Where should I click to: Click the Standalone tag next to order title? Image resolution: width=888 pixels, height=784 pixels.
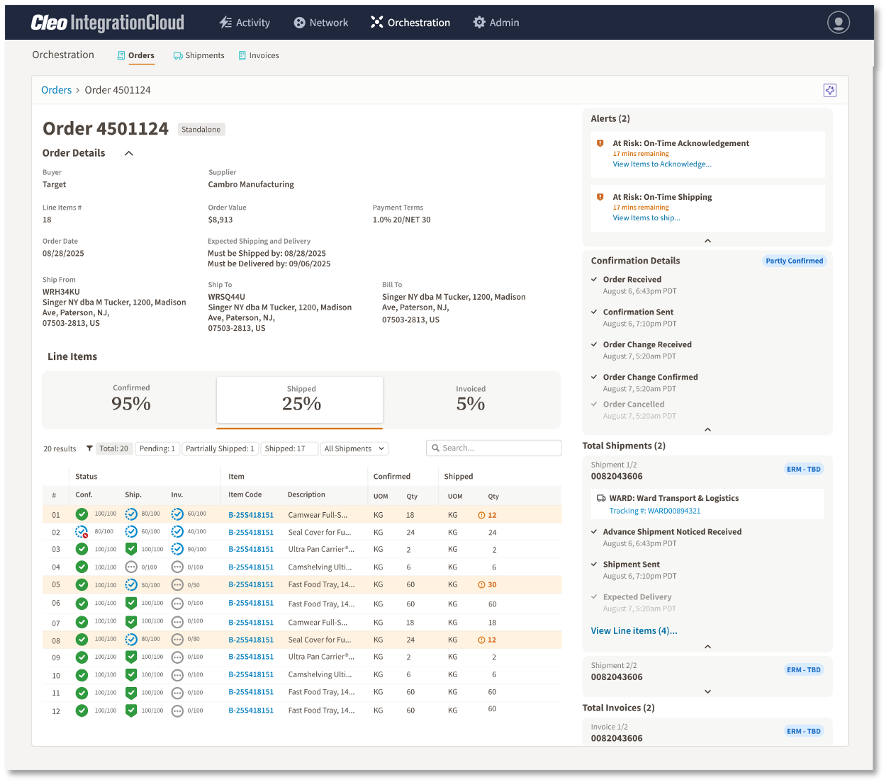click(201, 130)
